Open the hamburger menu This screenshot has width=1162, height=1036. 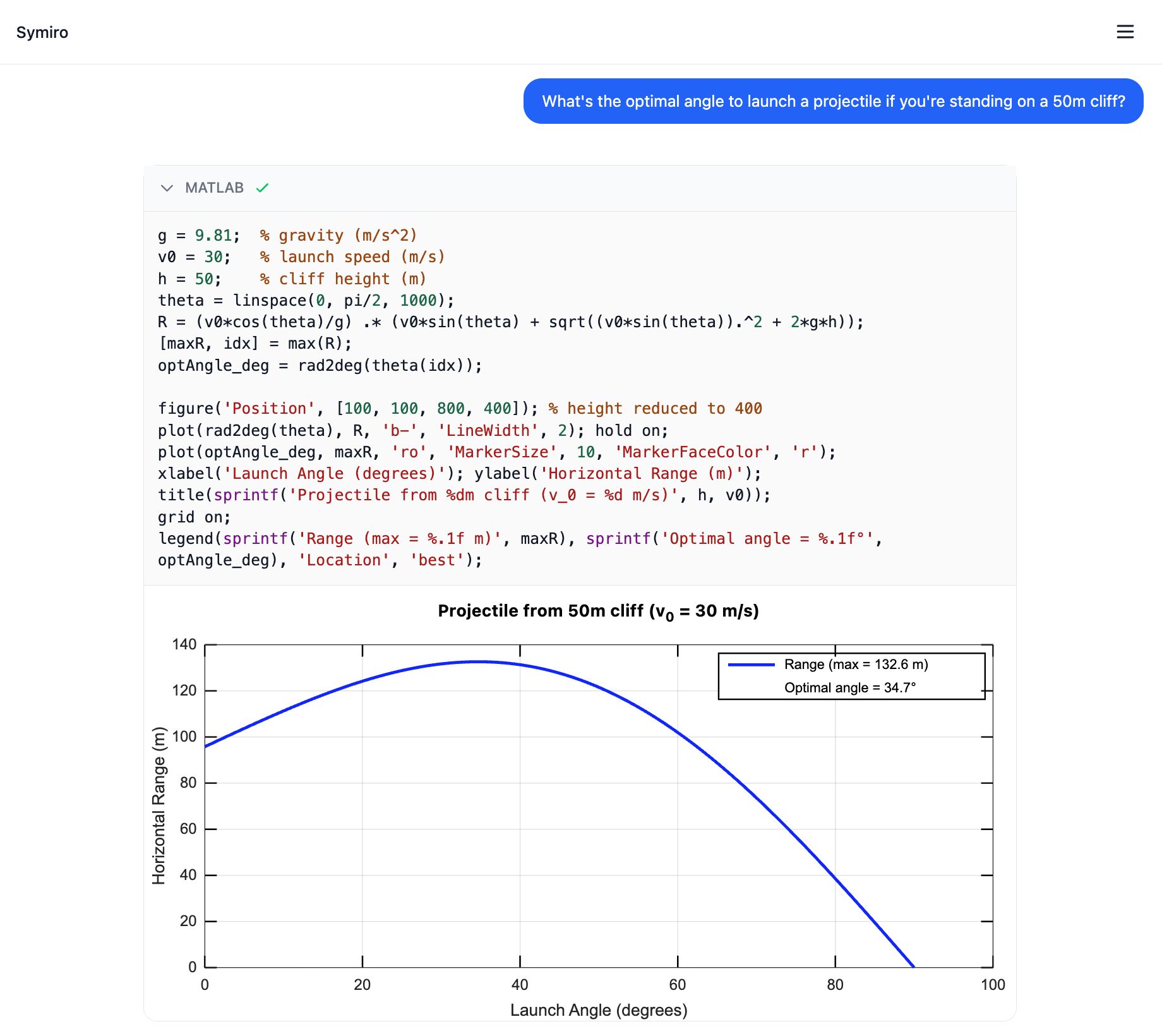click(x=1125, y=32)
